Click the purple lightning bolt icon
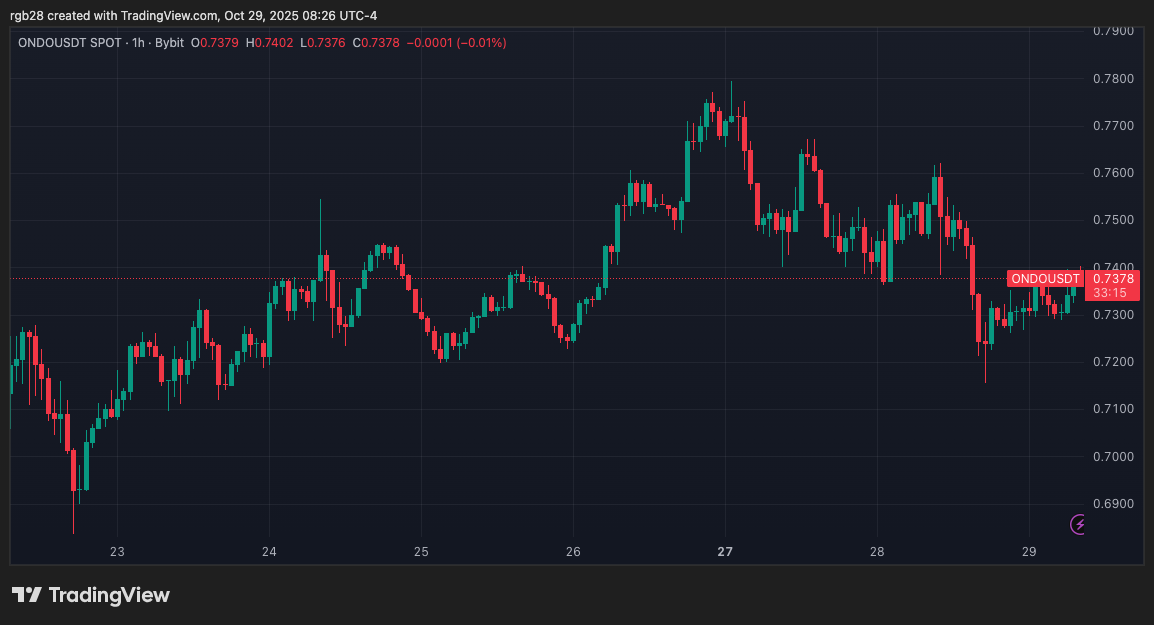Viewport: 1154px width, 625px height. click(x=1079, y=524)
